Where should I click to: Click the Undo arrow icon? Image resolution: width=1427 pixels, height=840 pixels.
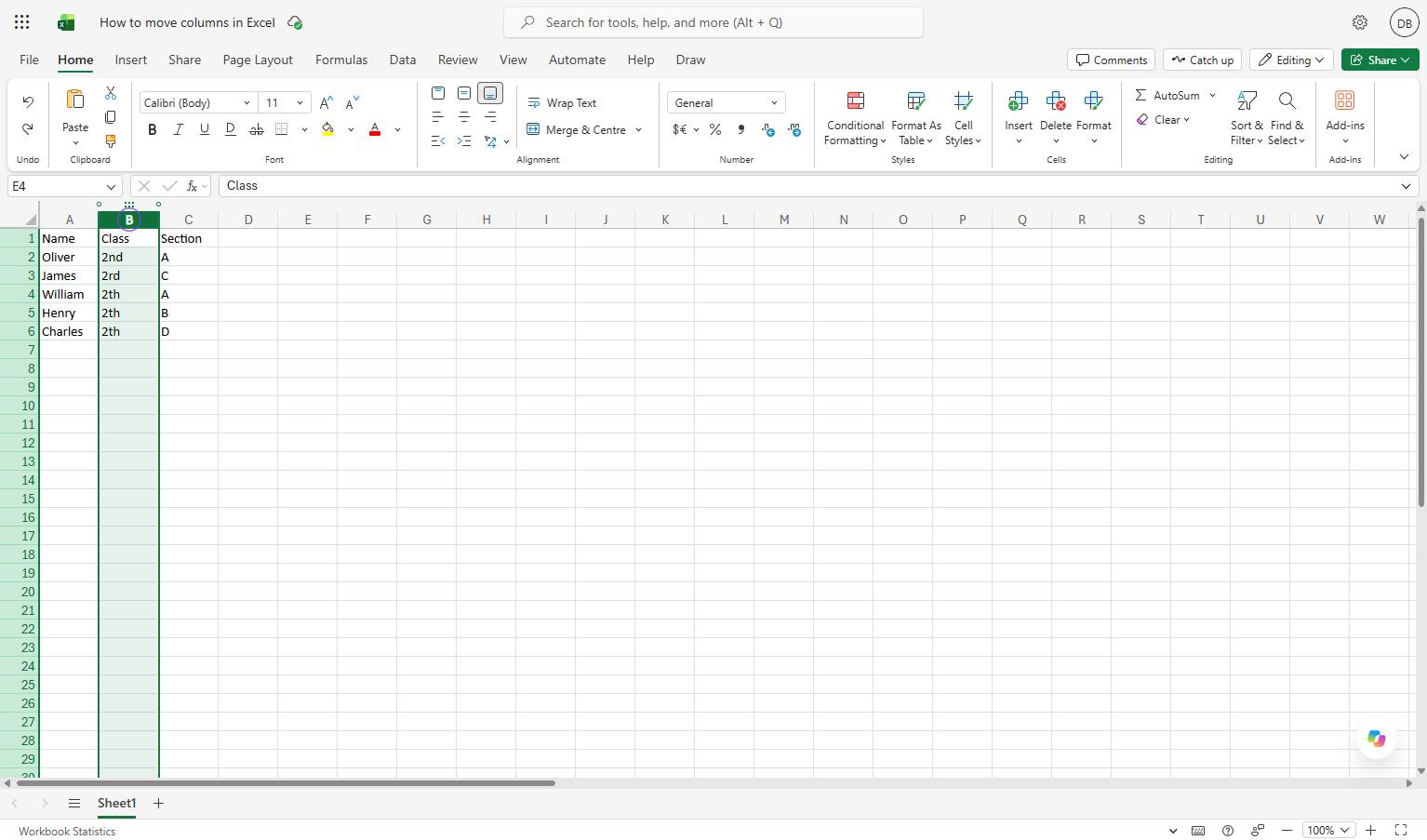coord(28,101)
